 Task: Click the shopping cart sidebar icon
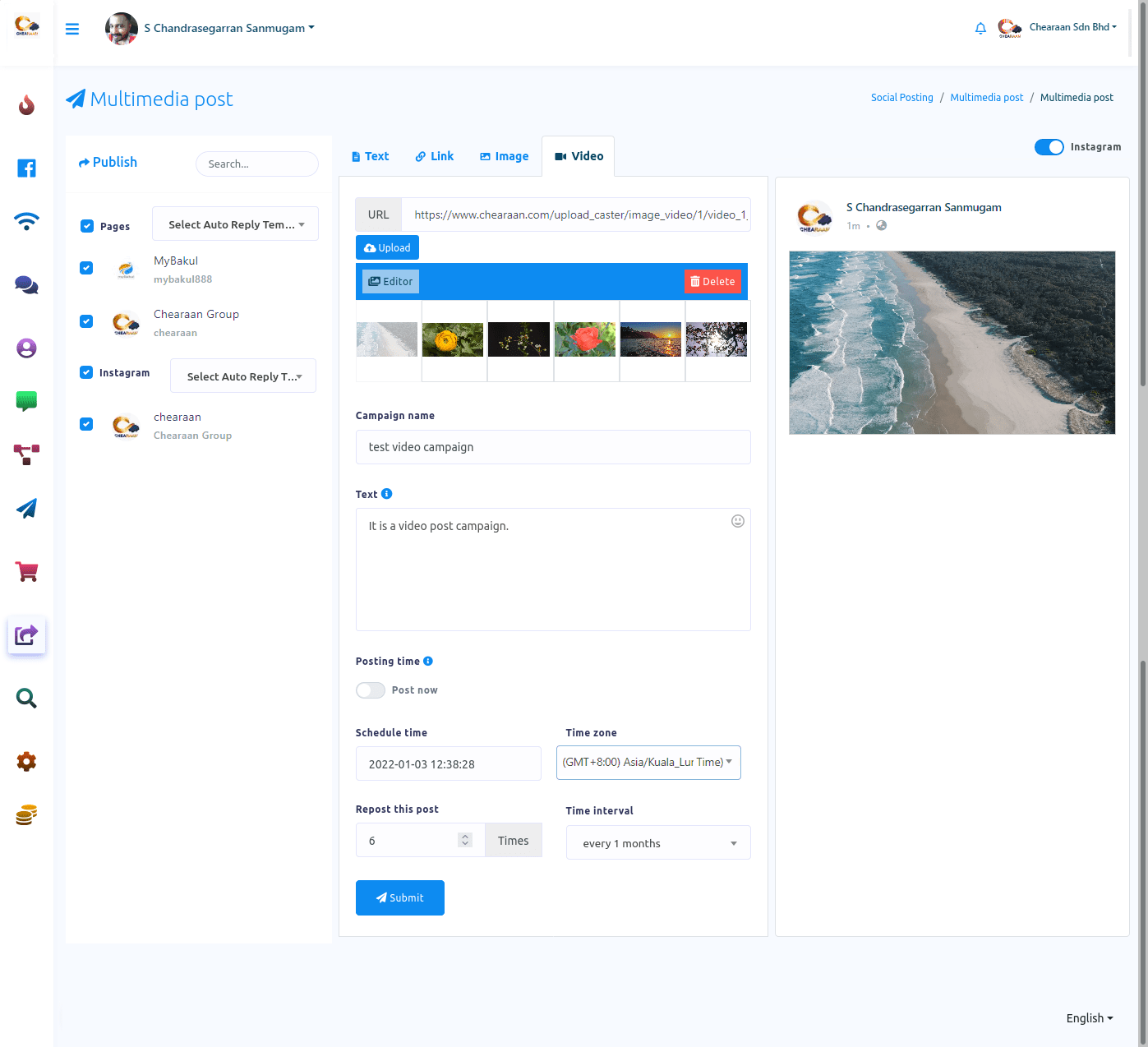[x=26, y=572]
